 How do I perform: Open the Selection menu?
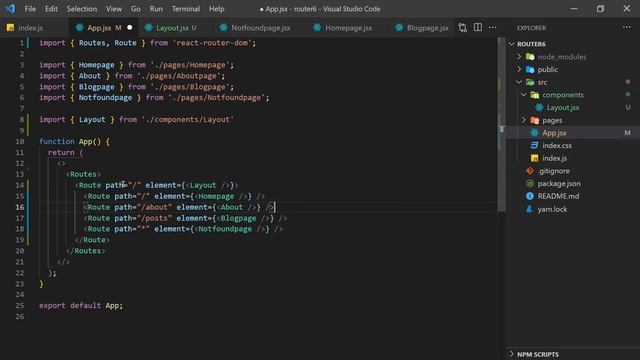click(x=82, y=9)
